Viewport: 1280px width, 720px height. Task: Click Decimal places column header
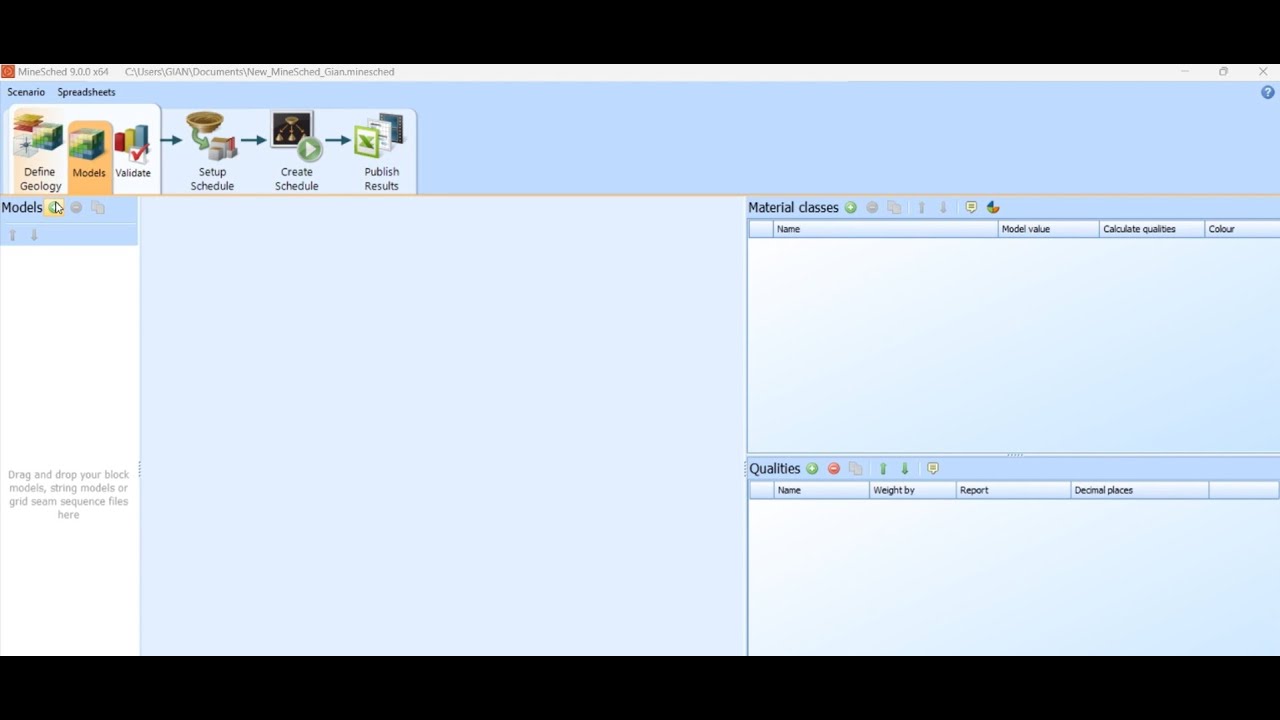pos(1139,490)
